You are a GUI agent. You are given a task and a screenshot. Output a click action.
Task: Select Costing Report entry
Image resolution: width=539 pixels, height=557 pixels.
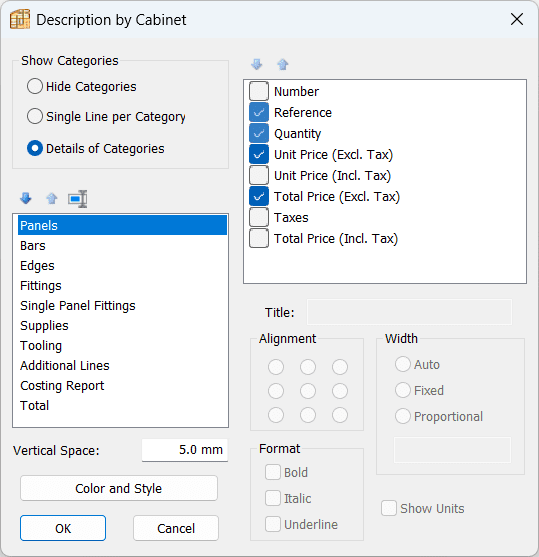click(x=122, y=385)
